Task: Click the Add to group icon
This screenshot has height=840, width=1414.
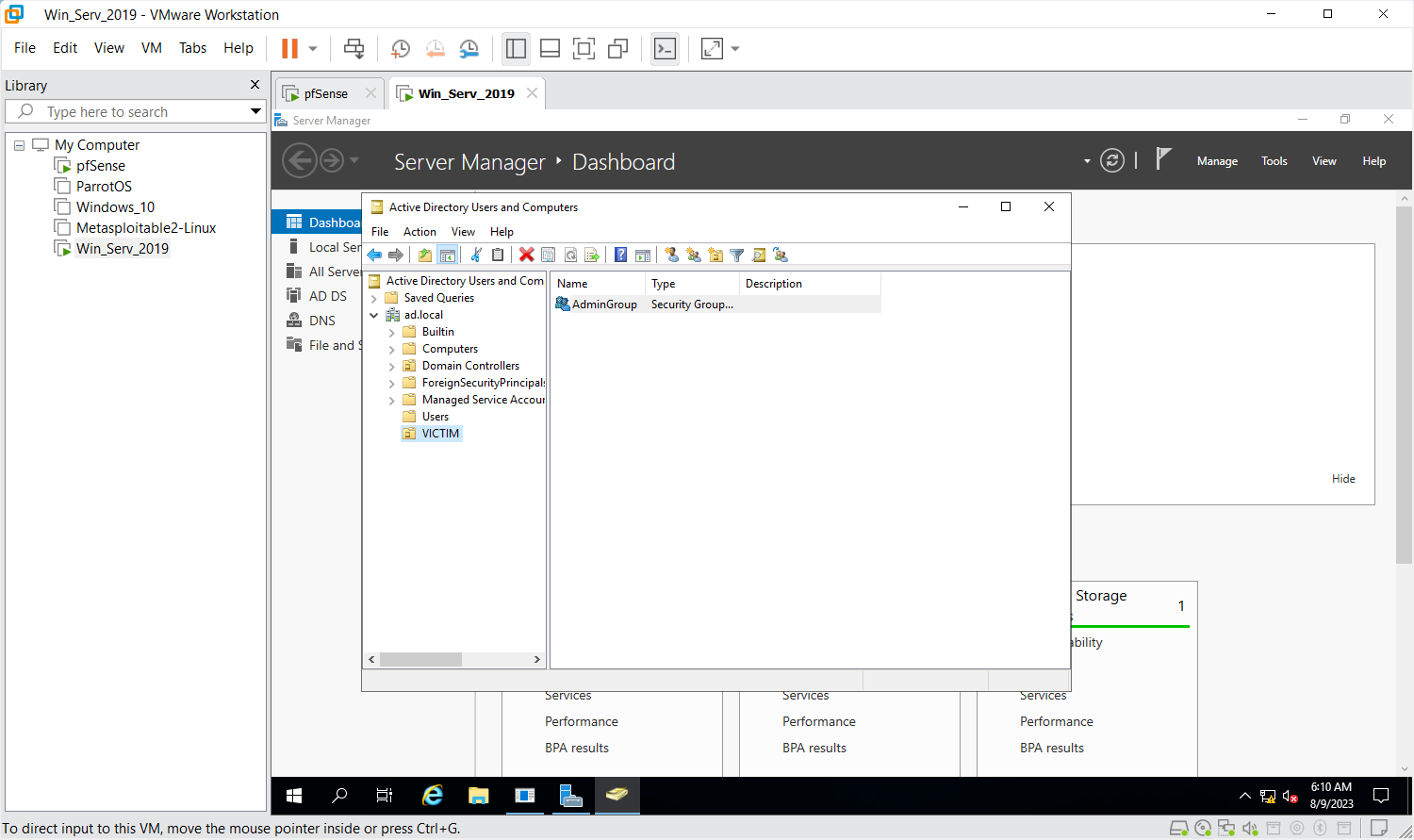Action: (781, 255)
